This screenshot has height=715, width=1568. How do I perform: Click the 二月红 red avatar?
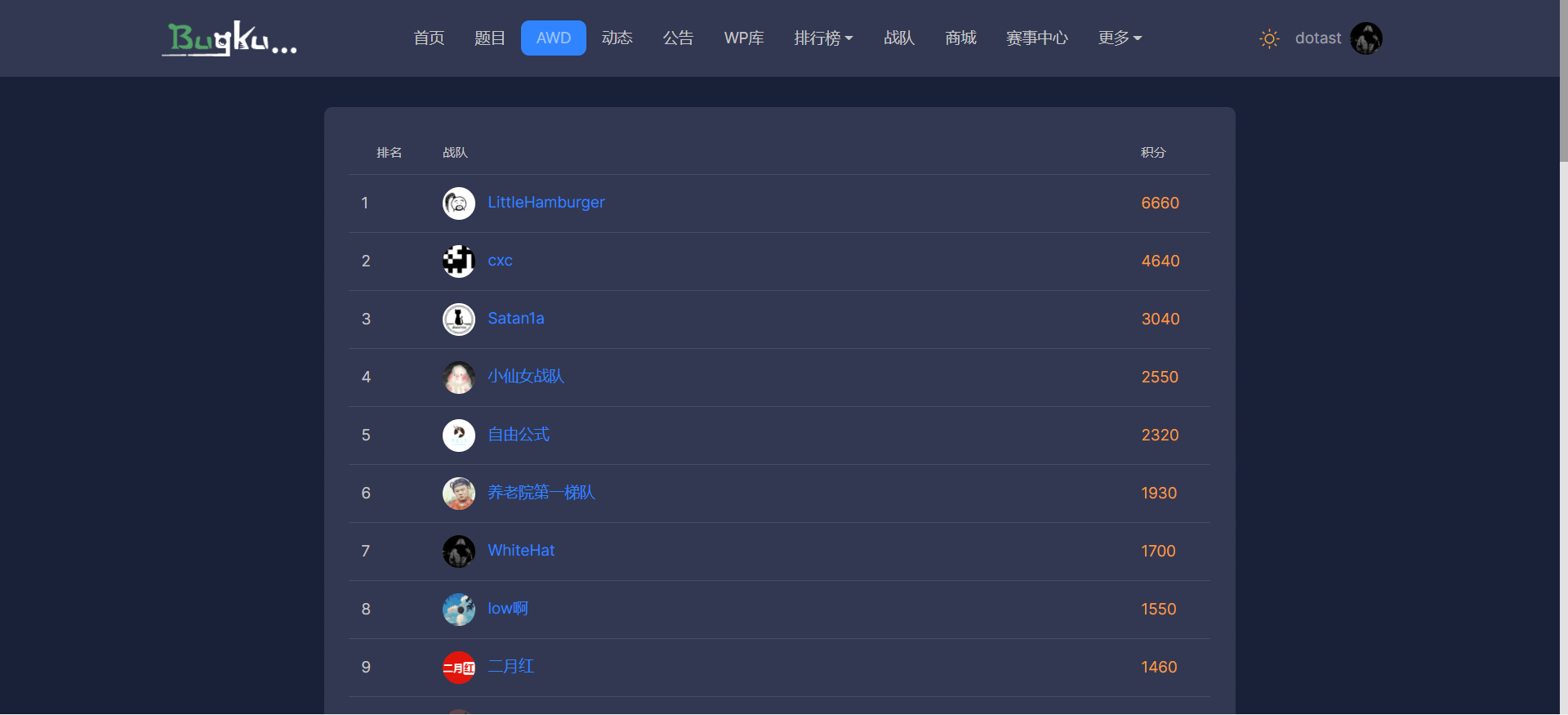tap(459, 668)
